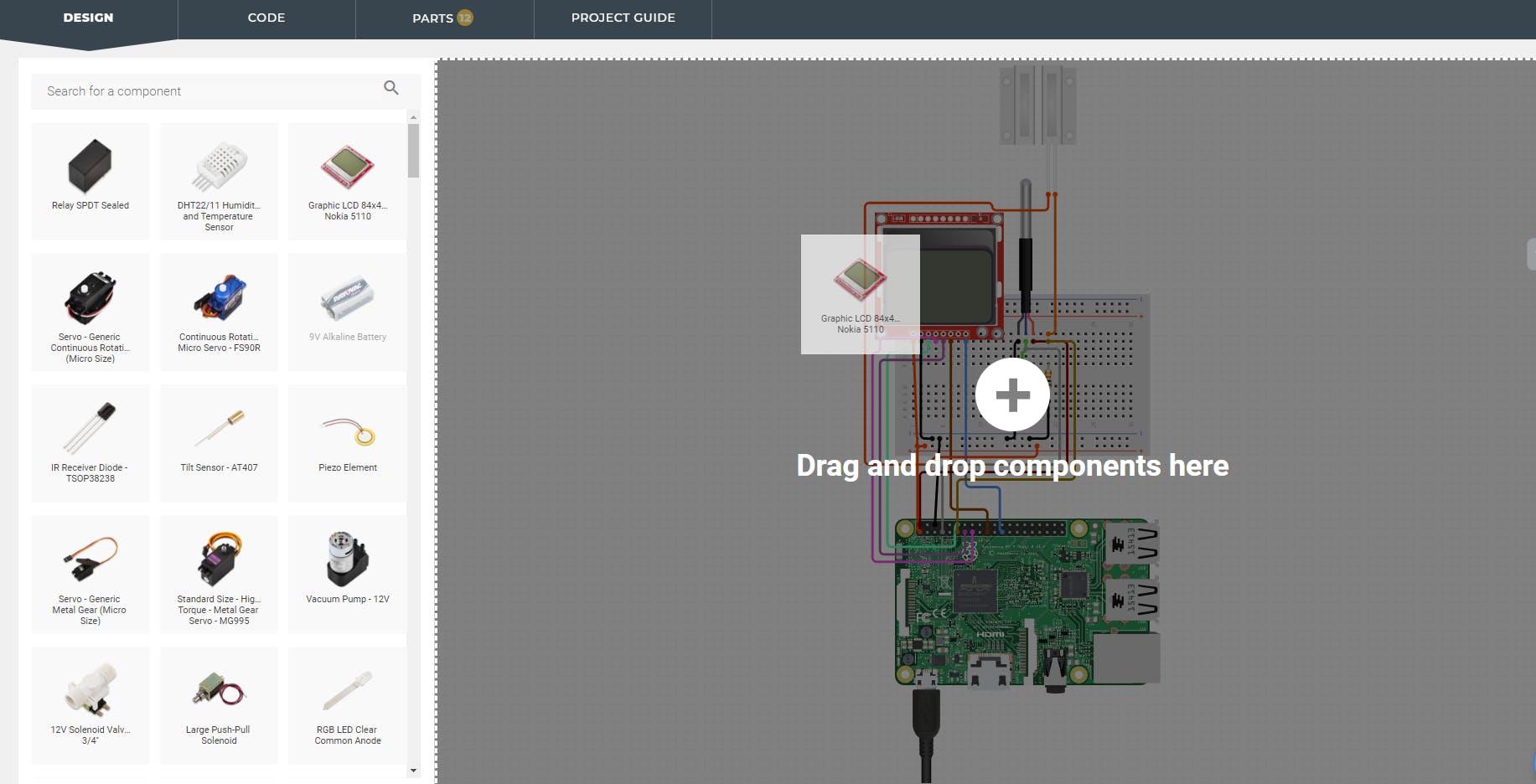
Task: Click the component list scroll down arrow
Action: click(x=413, y=771)
